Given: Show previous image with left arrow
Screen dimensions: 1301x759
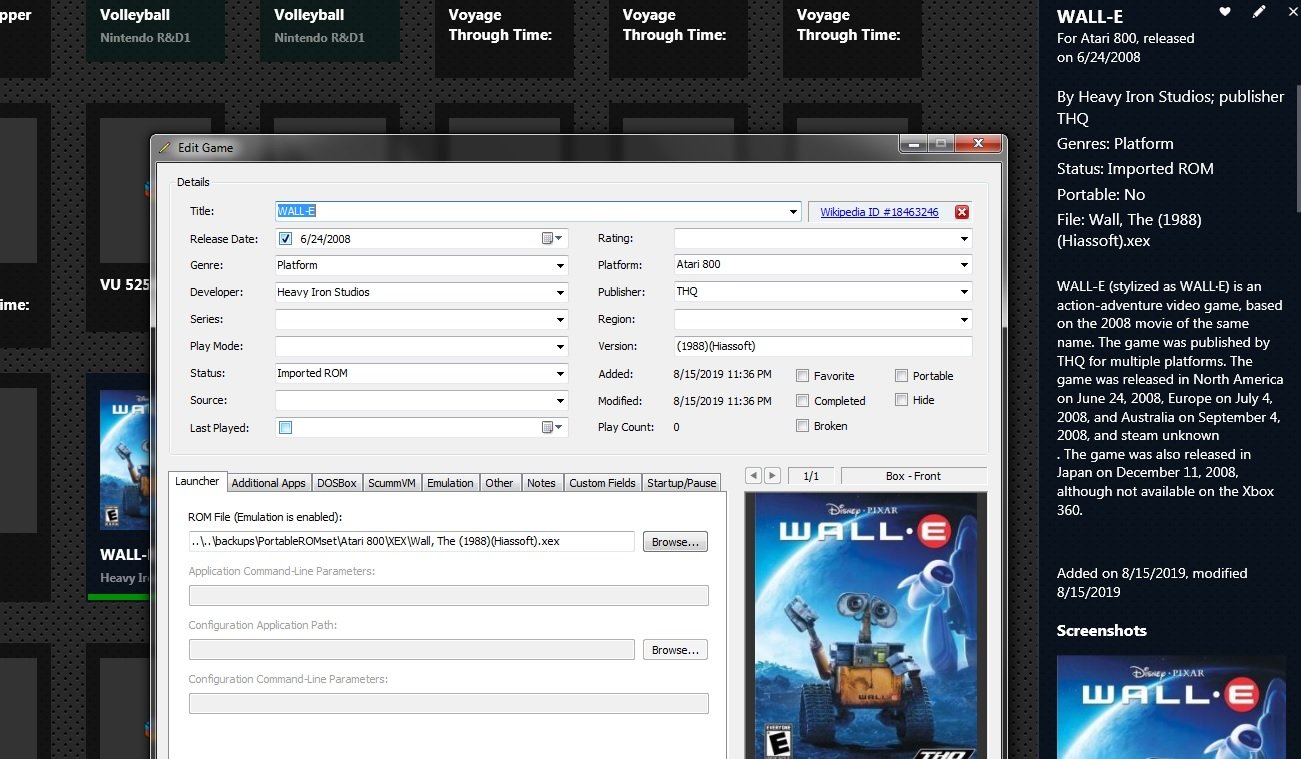Looking at the screenshot, I should pos(754,476).
